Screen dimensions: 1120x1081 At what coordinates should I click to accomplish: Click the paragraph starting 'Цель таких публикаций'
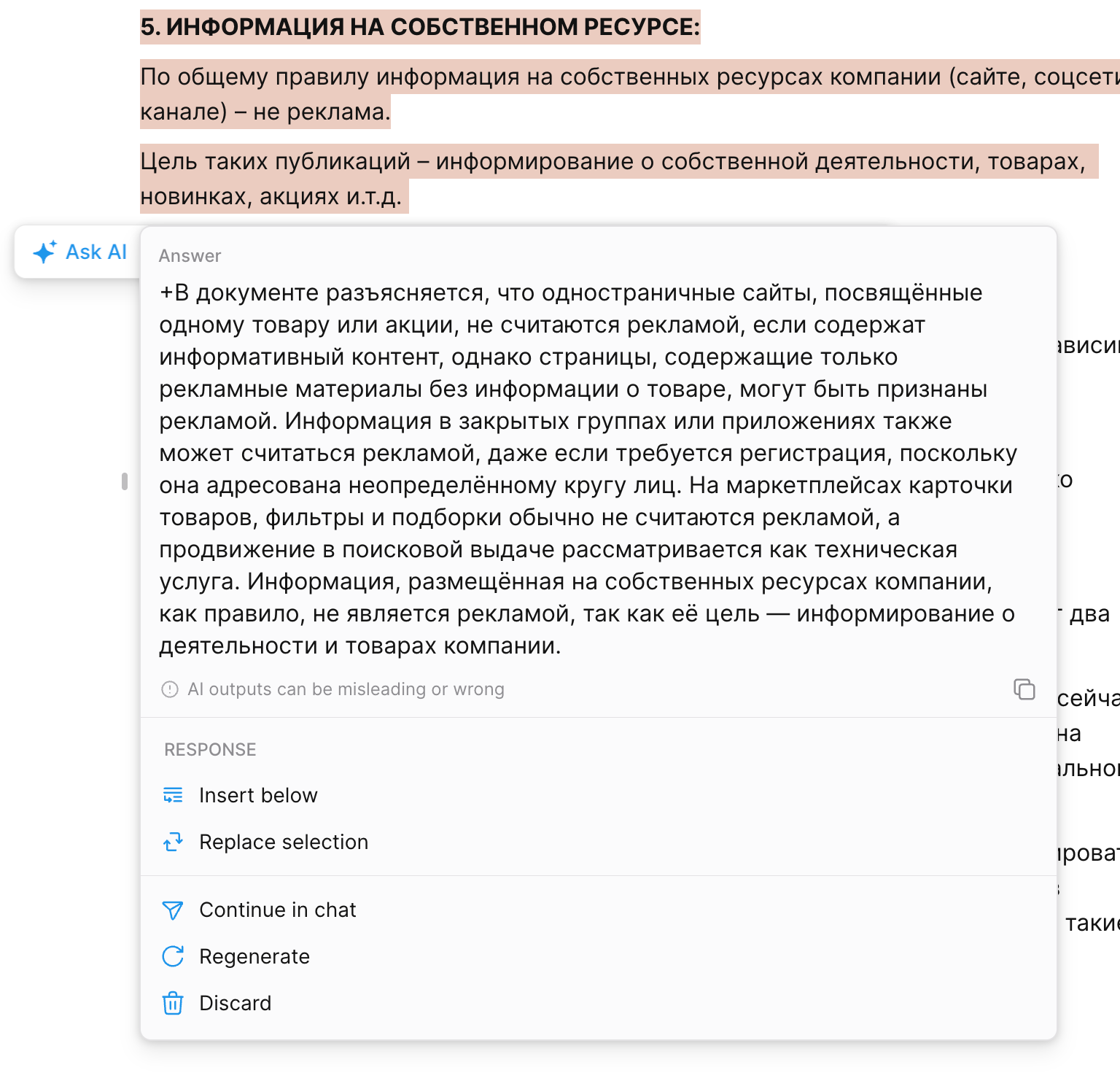(x=583, y=161)
